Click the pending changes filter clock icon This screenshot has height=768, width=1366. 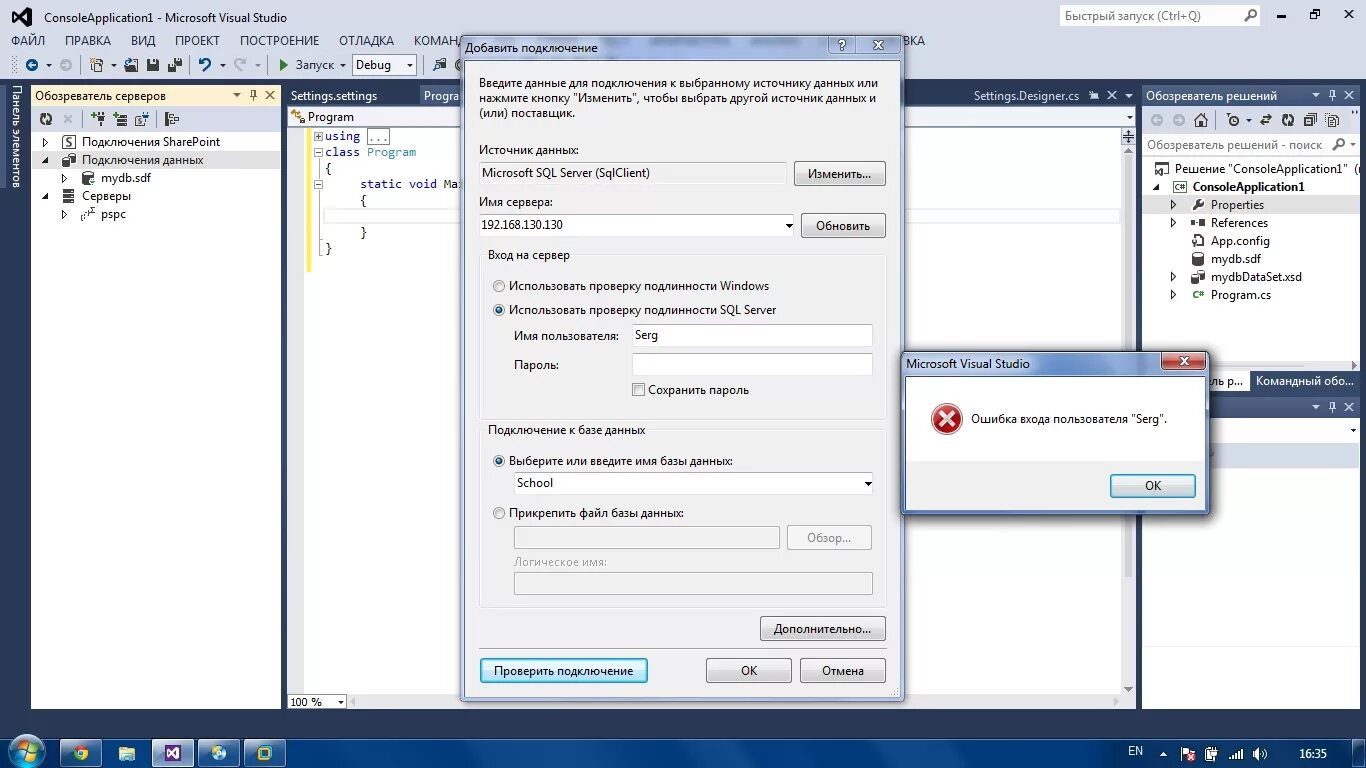click(x=1233, y=119)
